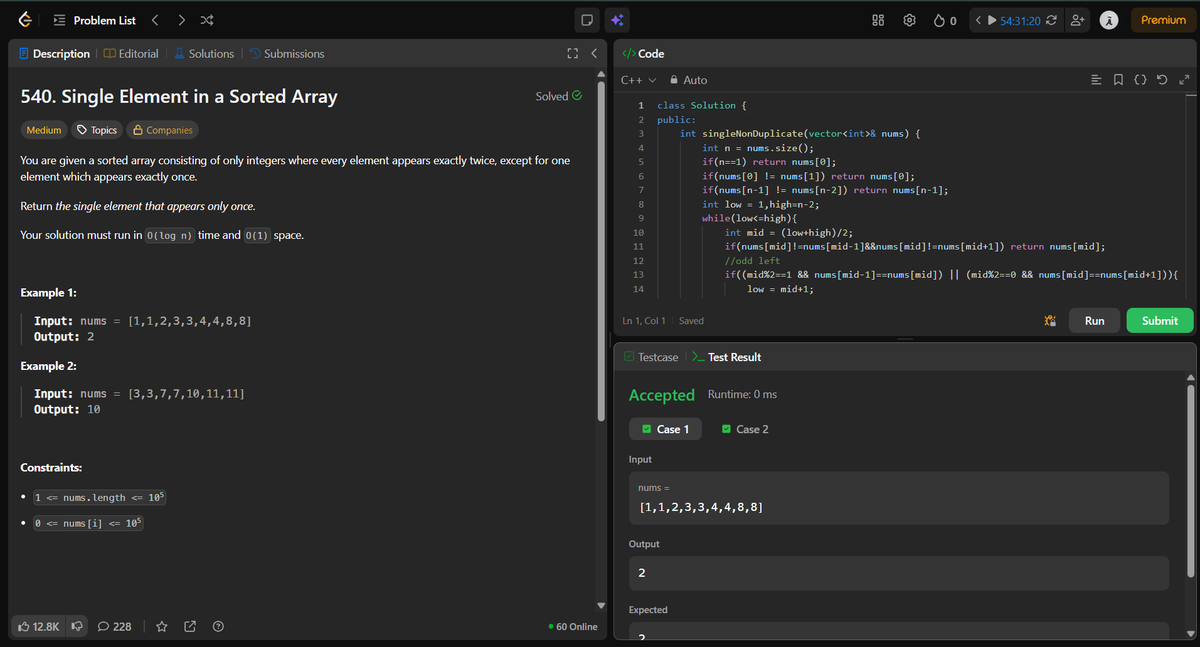The height and width of the screenshot is (647, 1200).
Task: Expand code editor to fullscreen
Action: [x=1184, y=80]
